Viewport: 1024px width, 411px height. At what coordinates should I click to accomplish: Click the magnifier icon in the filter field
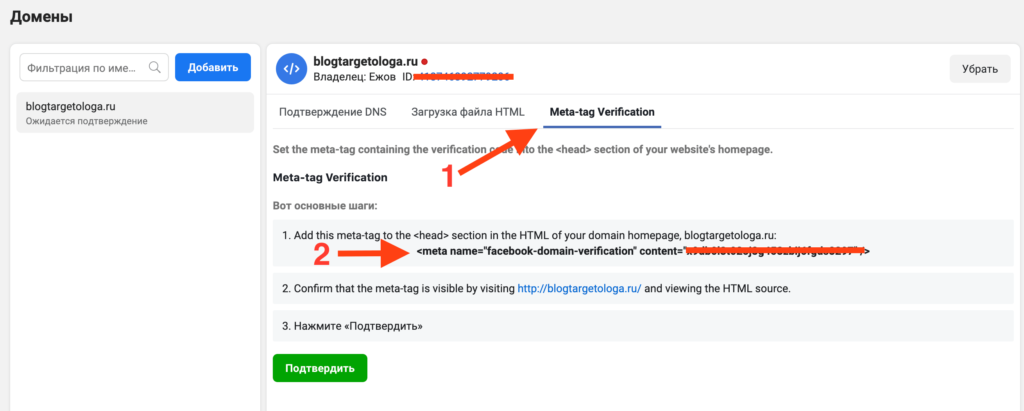(155, 68)
